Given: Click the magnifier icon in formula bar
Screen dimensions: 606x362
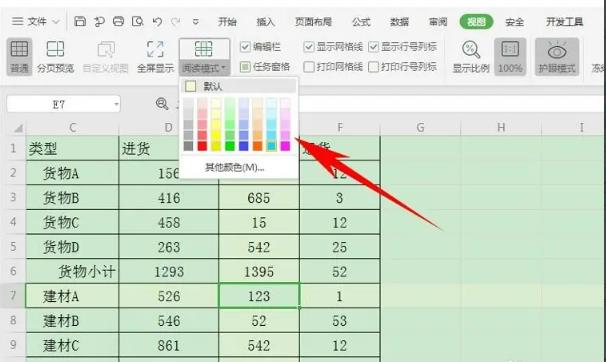Looking at the screenshot, I should (162, 104).
